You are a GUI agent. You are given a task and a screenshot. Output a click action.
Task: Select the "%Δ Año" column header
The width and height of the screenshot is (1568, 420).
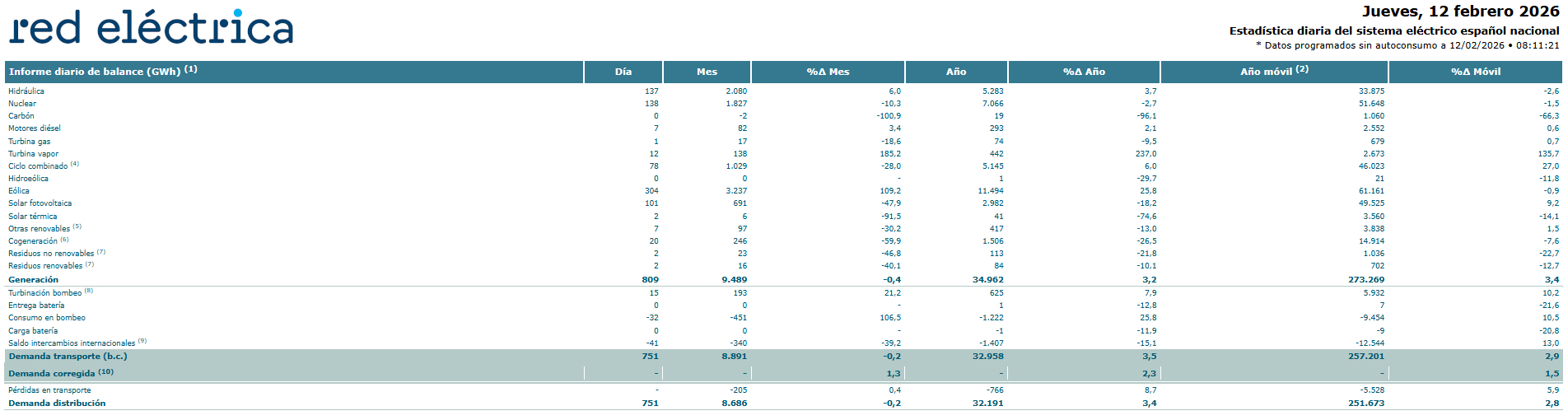(1084, 72)
